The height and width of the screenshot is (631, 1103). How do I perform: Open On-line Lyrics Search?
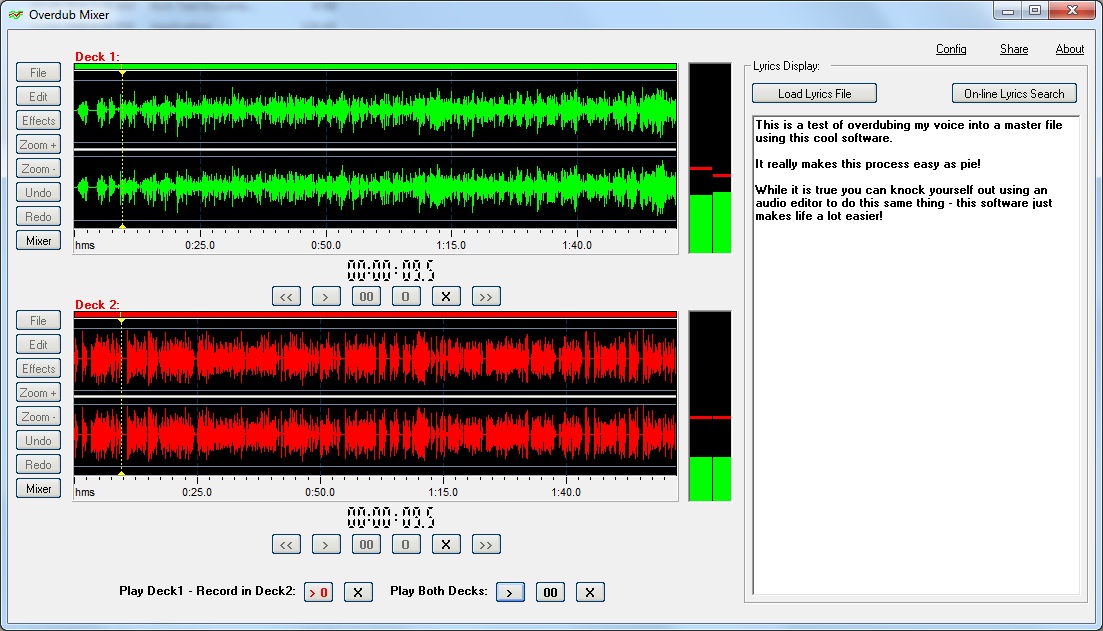point(1014,93)
